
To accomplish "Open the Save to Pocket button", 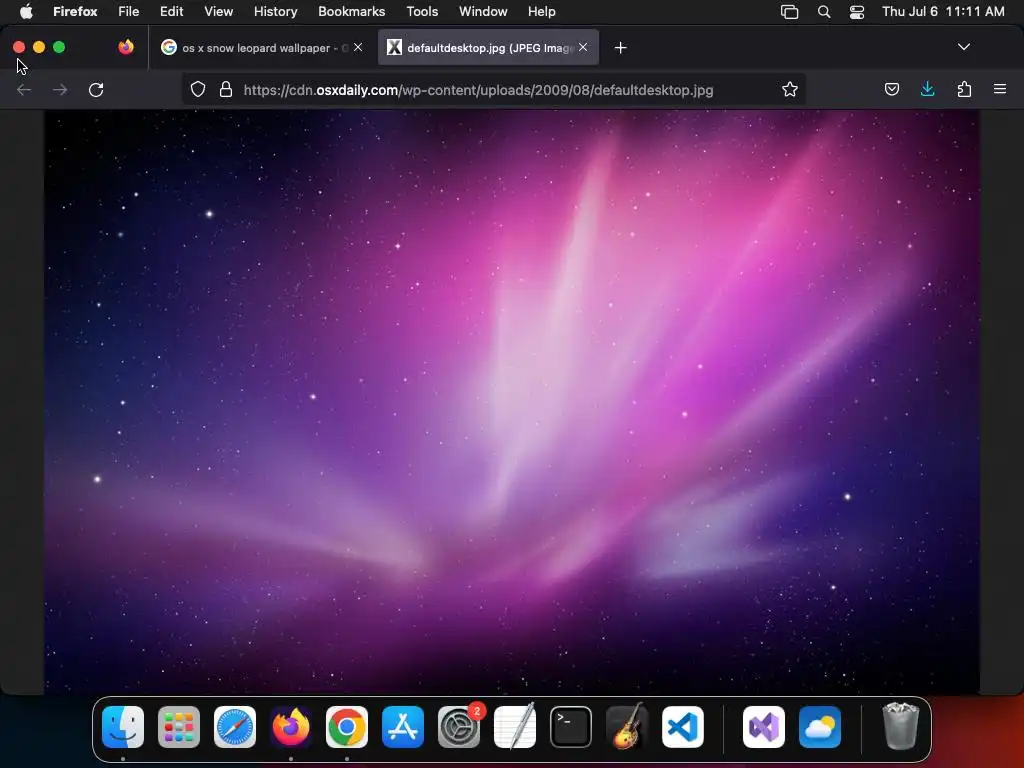I will 891,89.
